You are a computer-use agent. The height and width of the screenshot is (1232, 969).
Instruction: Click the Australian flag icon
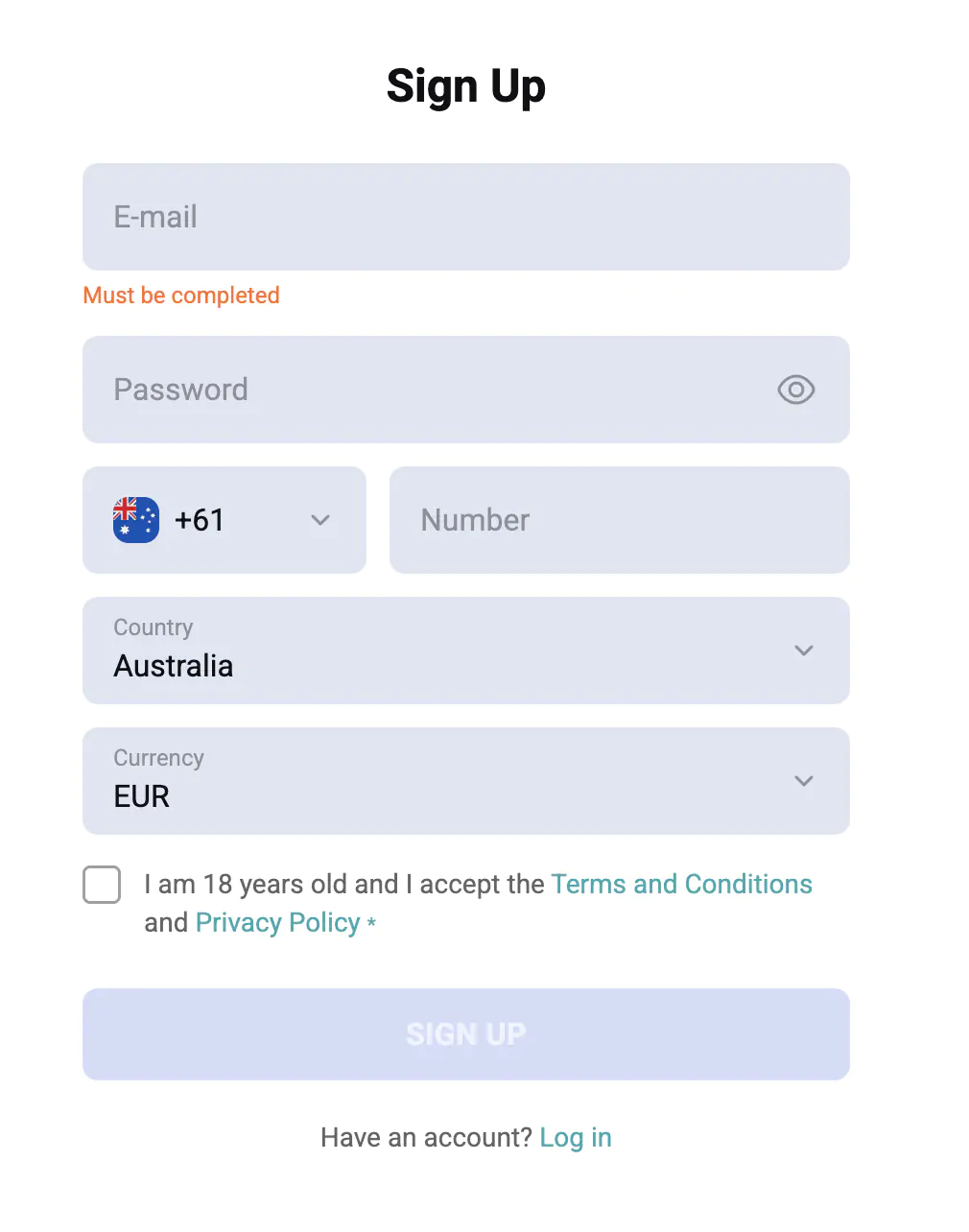[136, 520]
